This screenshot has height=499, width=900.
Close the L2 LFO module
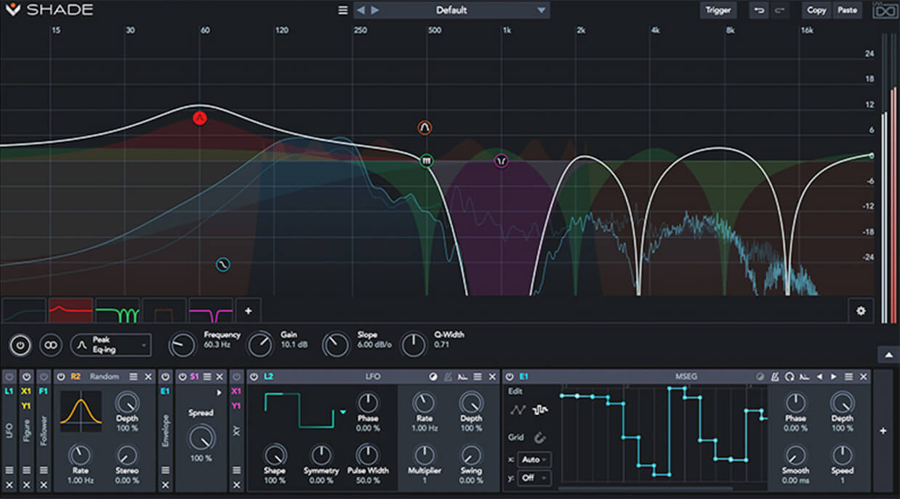coord(492,377)
